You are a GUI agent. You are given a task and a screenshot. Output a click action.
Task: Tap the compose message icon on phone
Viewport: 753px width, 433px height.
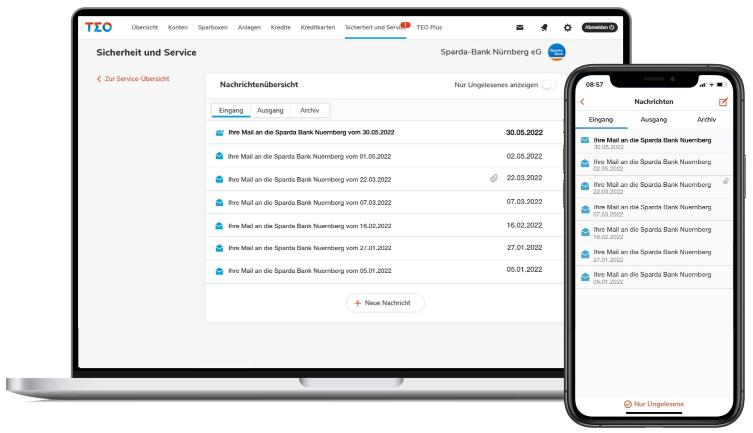click(x=723, y=102)
